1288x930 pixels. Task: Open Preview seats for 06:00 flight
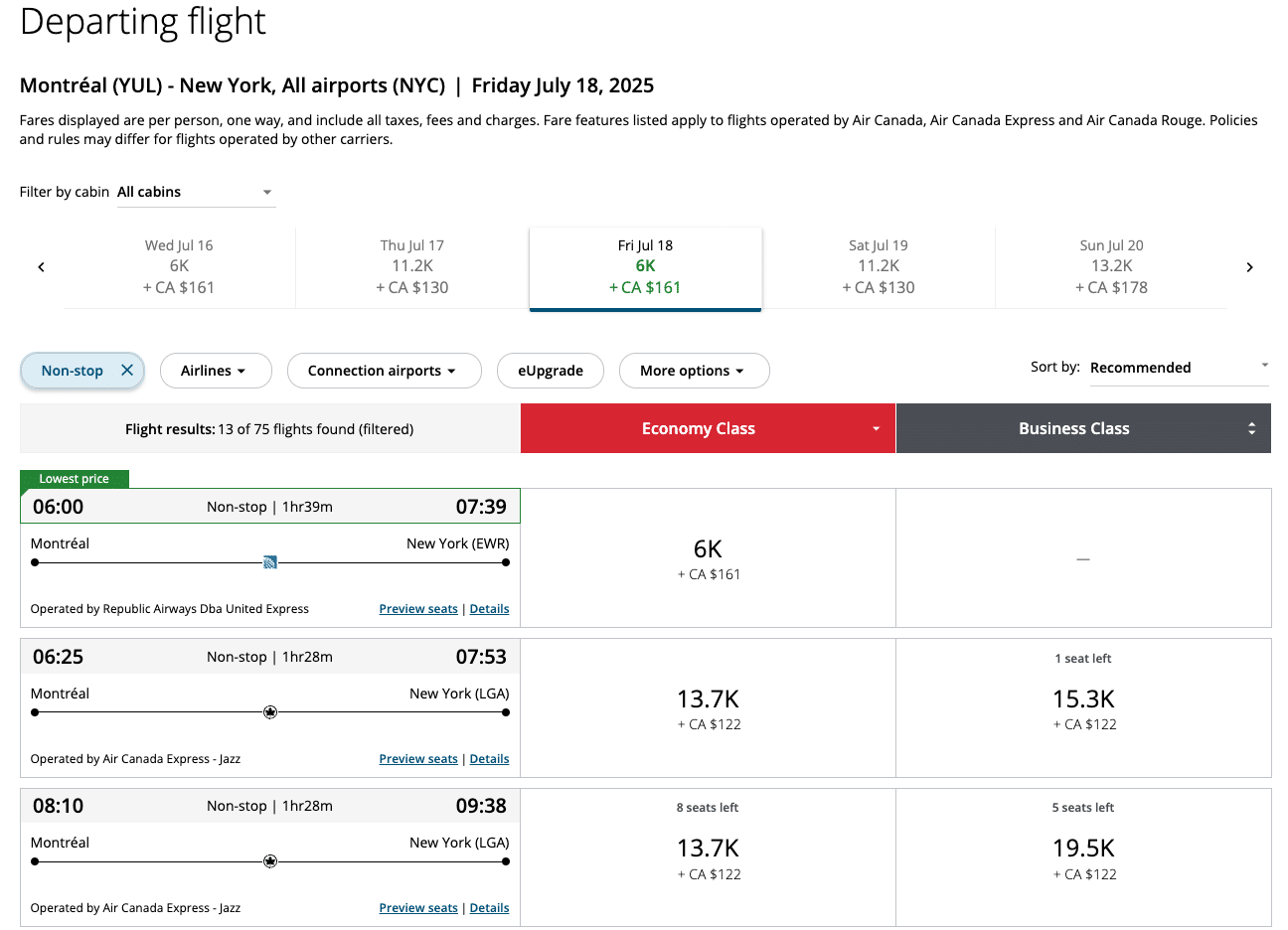(418, 609)
